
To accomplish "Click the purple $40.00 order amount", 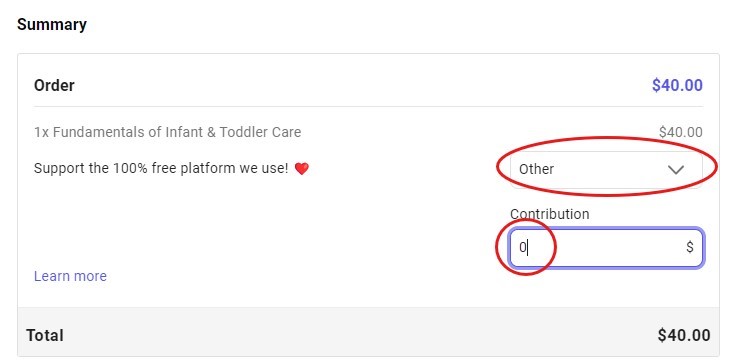I will 677,86.
